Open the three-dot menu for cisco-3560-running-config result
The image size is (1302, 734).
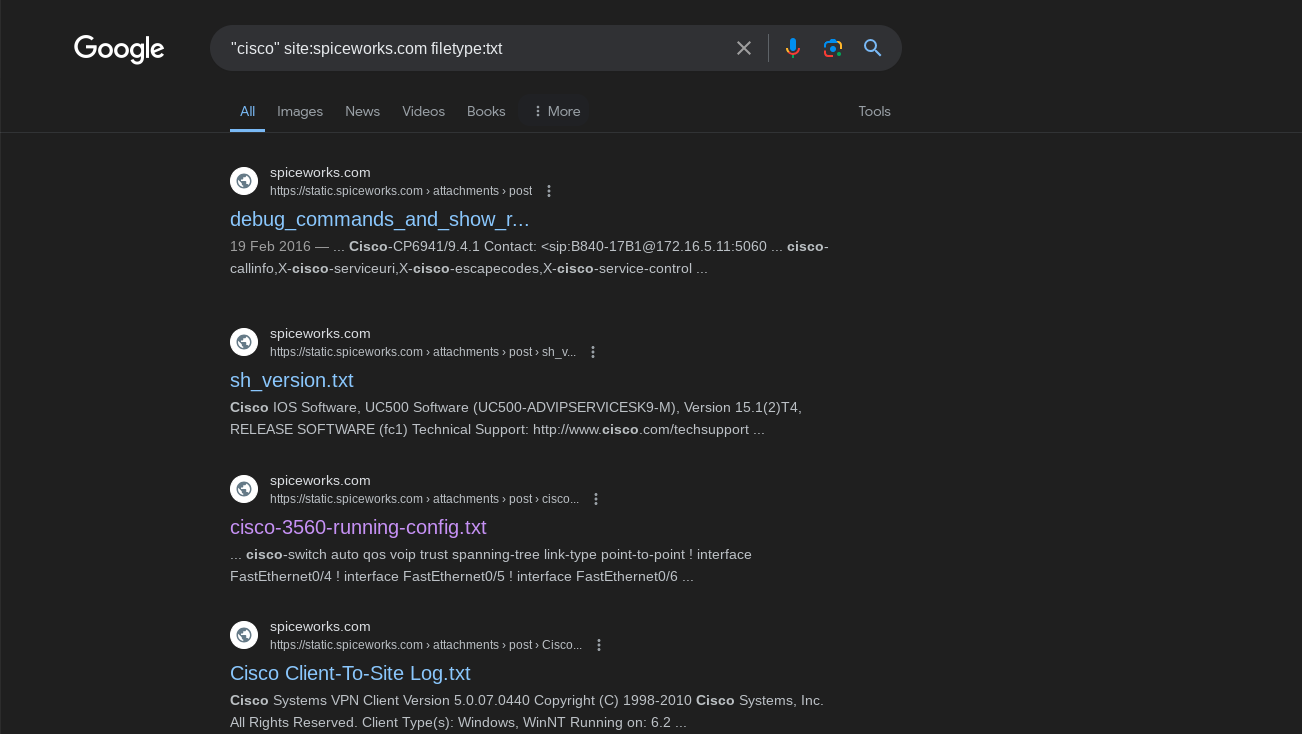(x=596, y=499)
